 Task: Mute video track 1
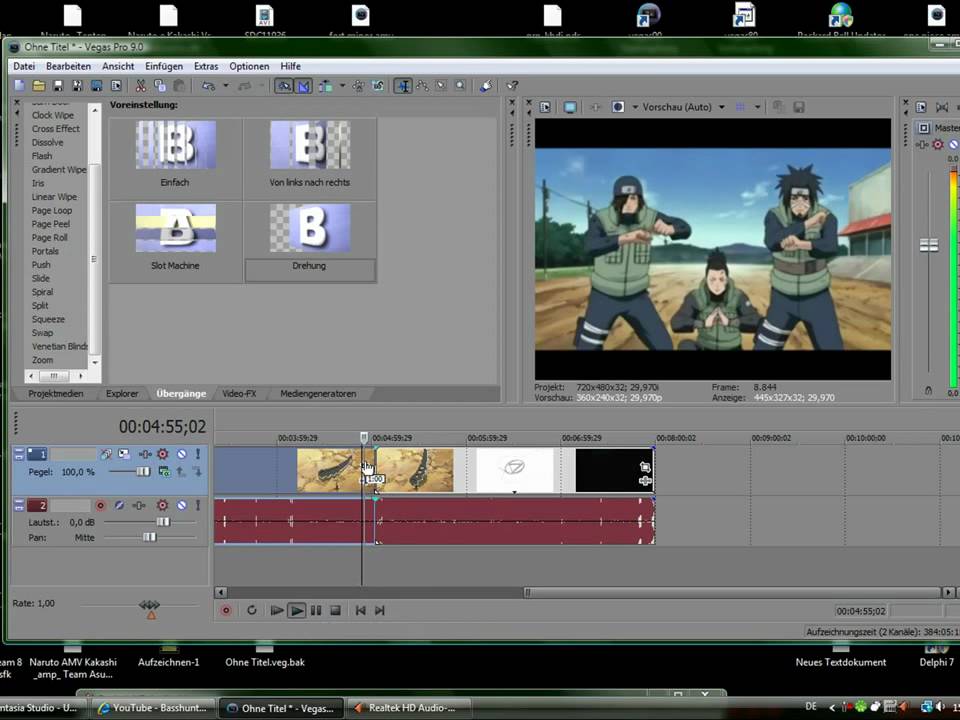point(182,454)
